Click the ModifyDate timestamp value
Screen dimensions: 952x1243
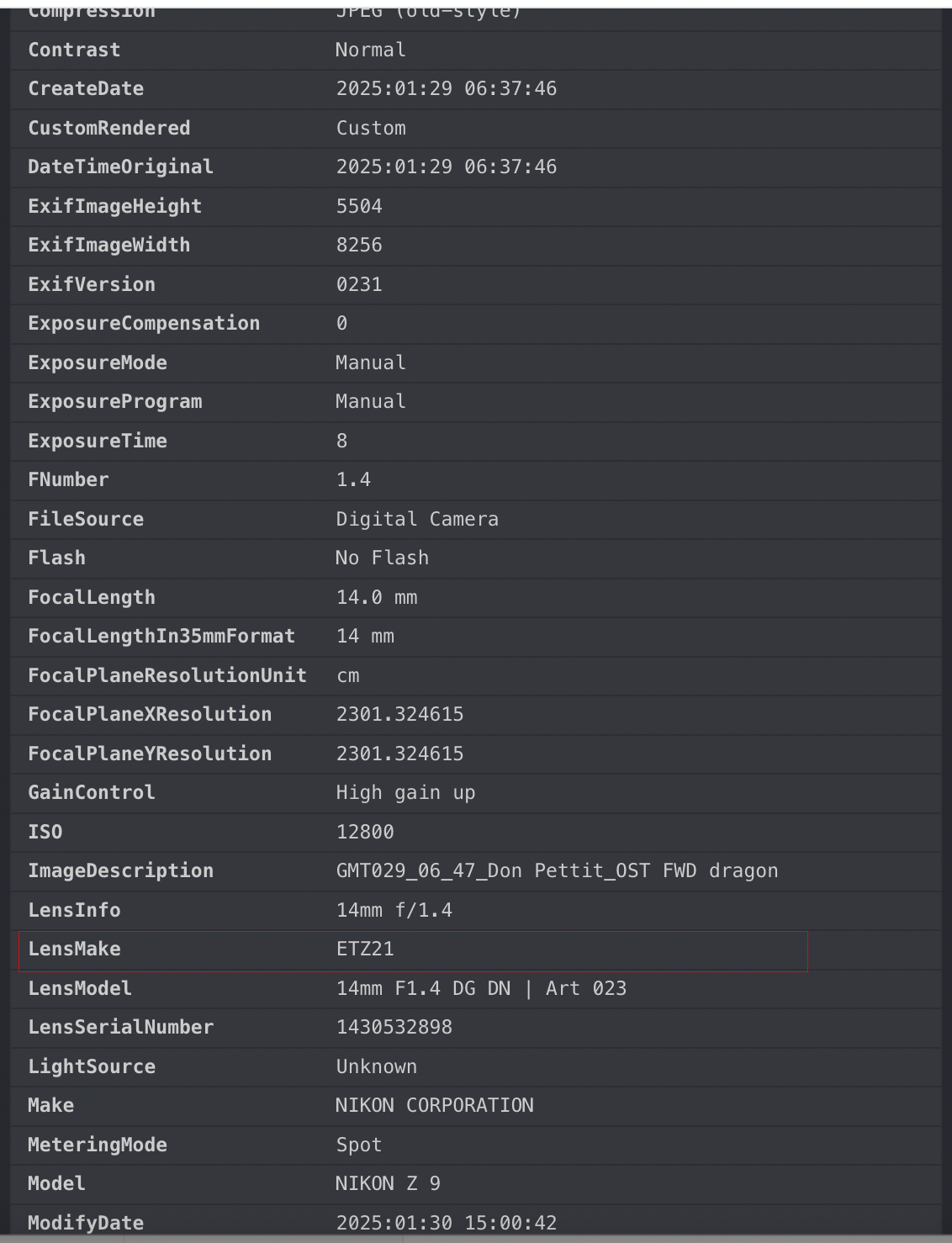[x=446, y=1223]
